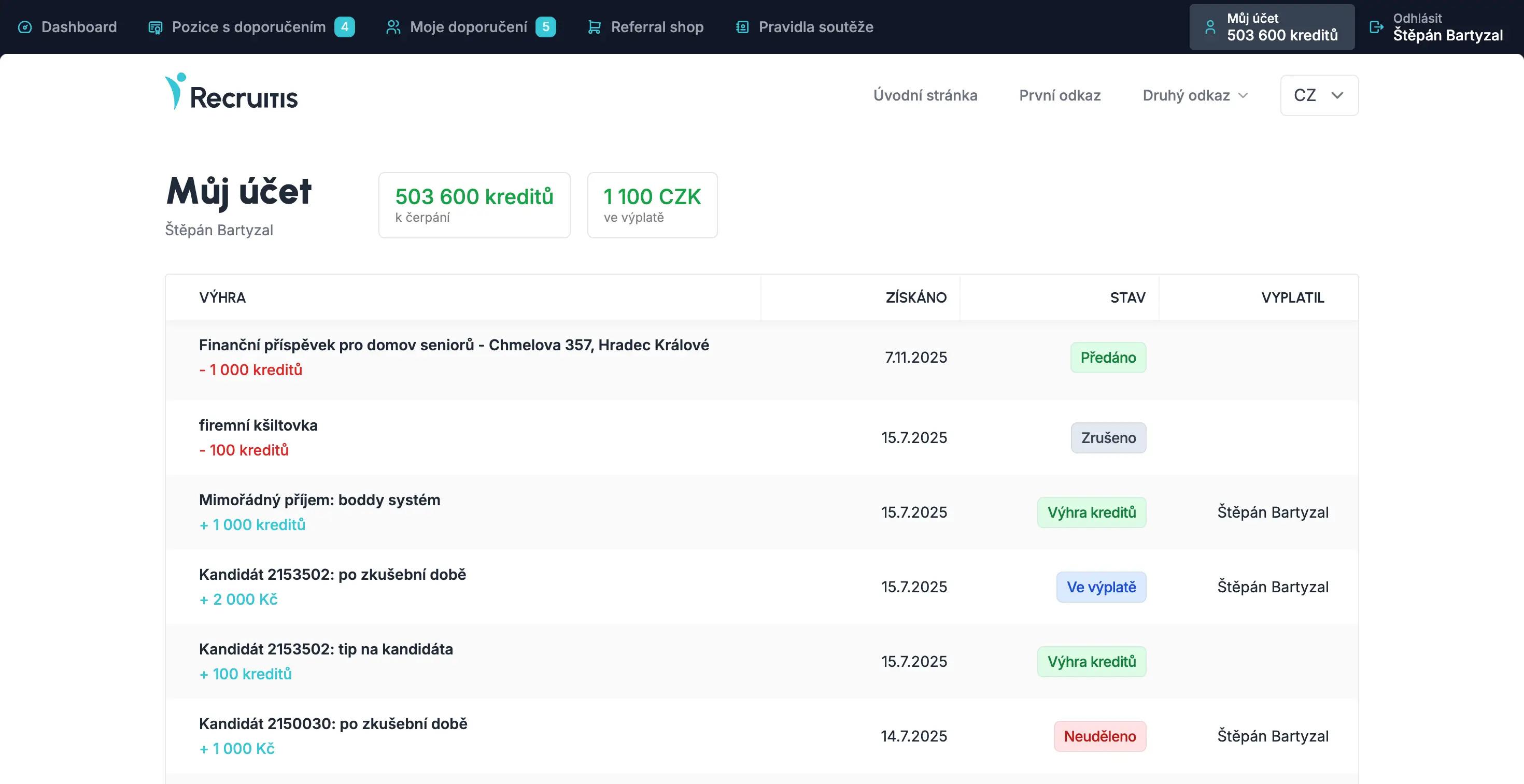Click the Odhlásit logout icon
Viewport: 1524px width, 784px height.
1376,26
